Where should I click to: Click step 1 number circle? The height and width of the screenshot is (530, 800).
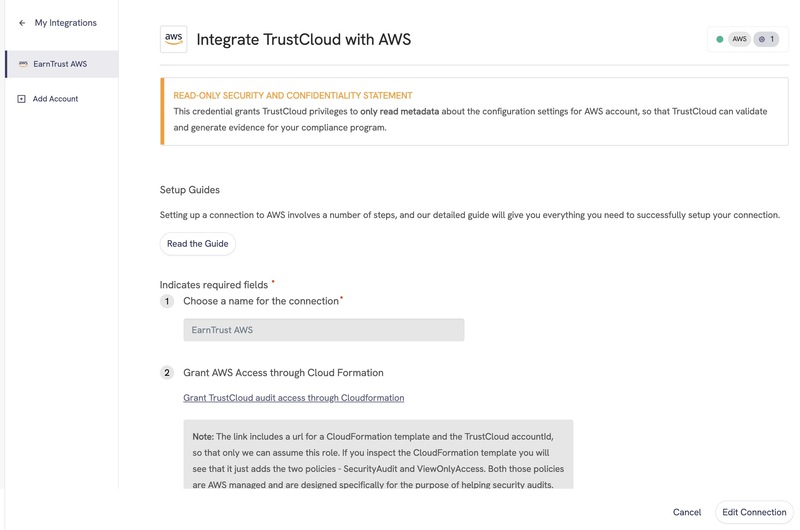point(167,301)
